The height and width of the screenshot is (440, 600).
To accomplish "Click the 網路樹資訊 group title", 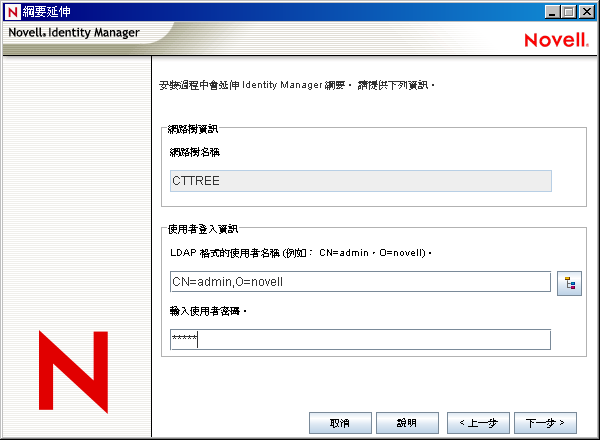I will click(193, 129).
